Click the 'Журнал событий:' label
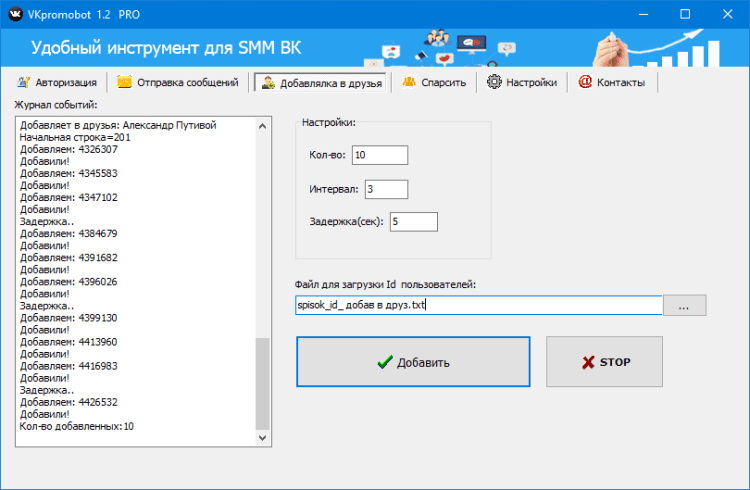The height and width of the screenshot is (490, 750). (x=55, y=105)
